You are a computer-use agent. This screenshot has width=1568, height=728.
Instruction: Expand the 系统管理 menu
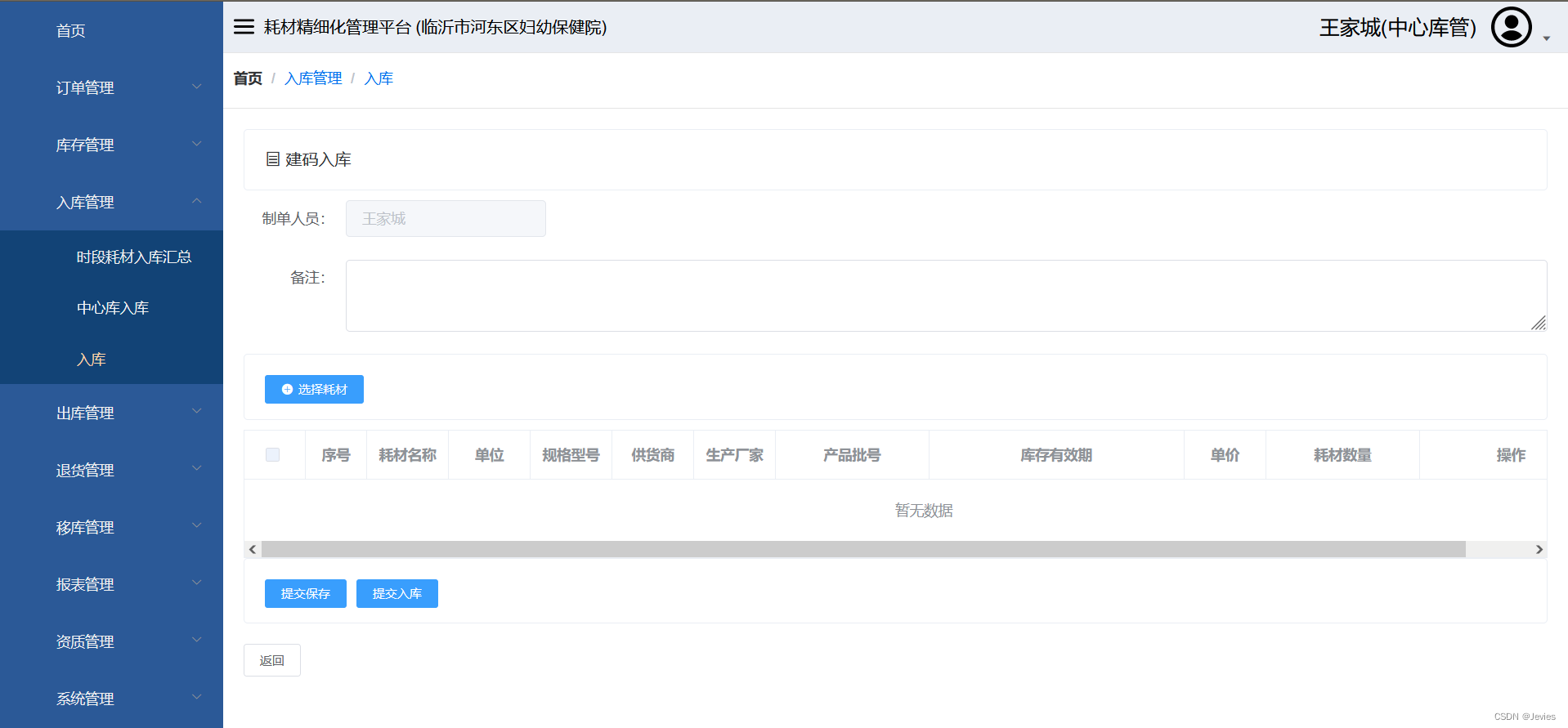[111, 699]
